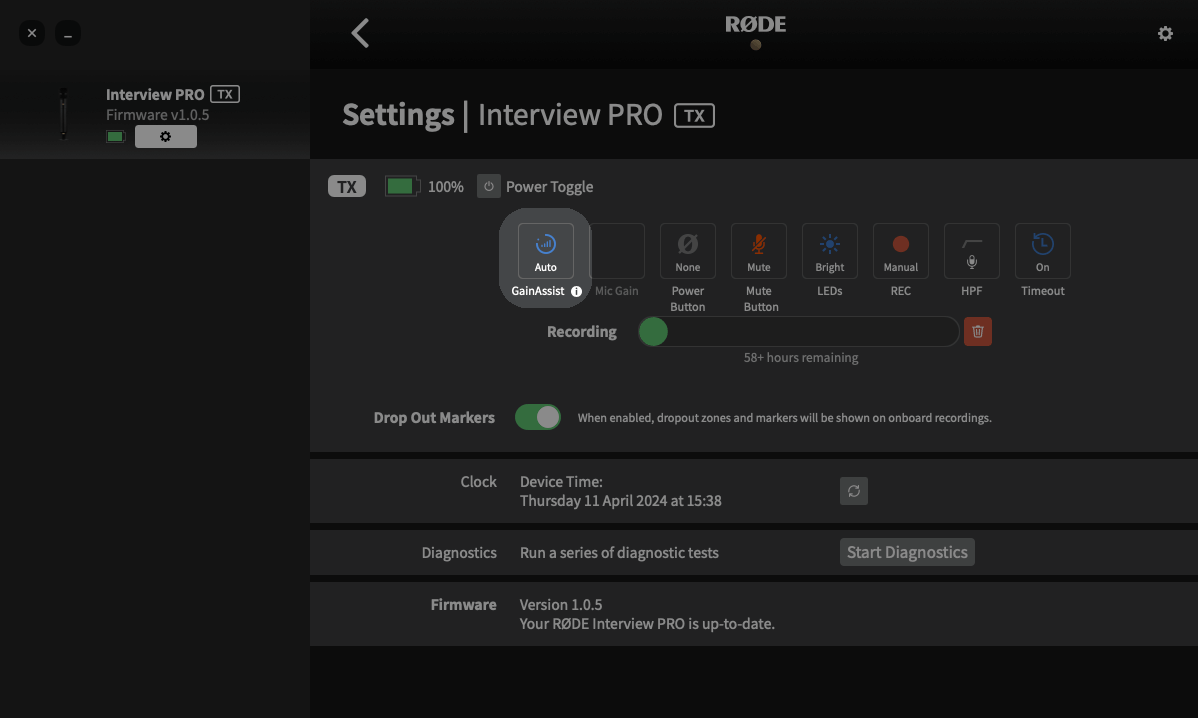1198x718 pixels.
Task: Click the TX badge in the Settings title
Action: [694, 115]
